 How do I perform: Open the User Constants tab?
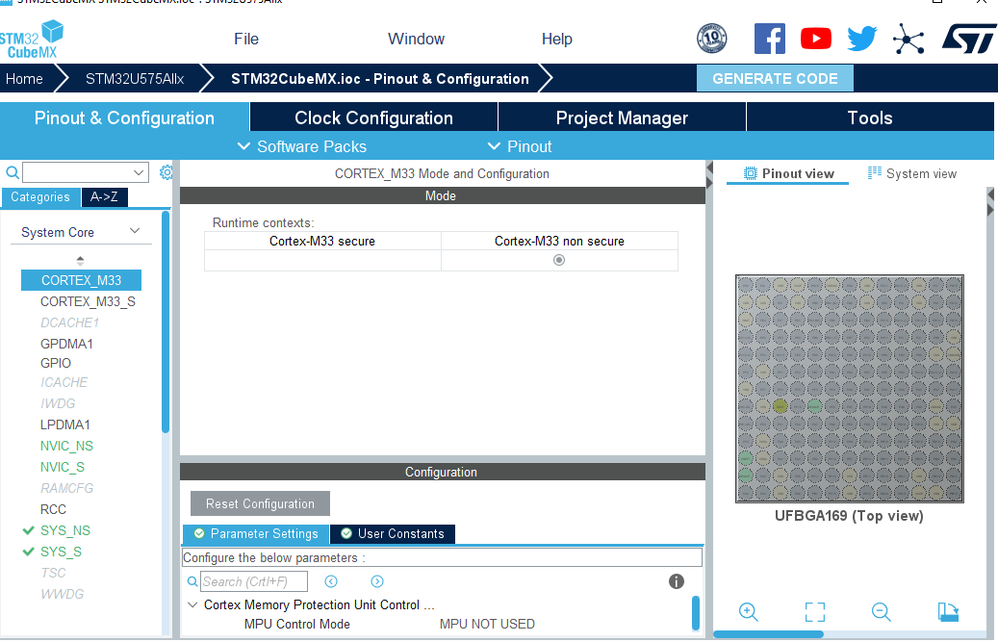(392, 534)
